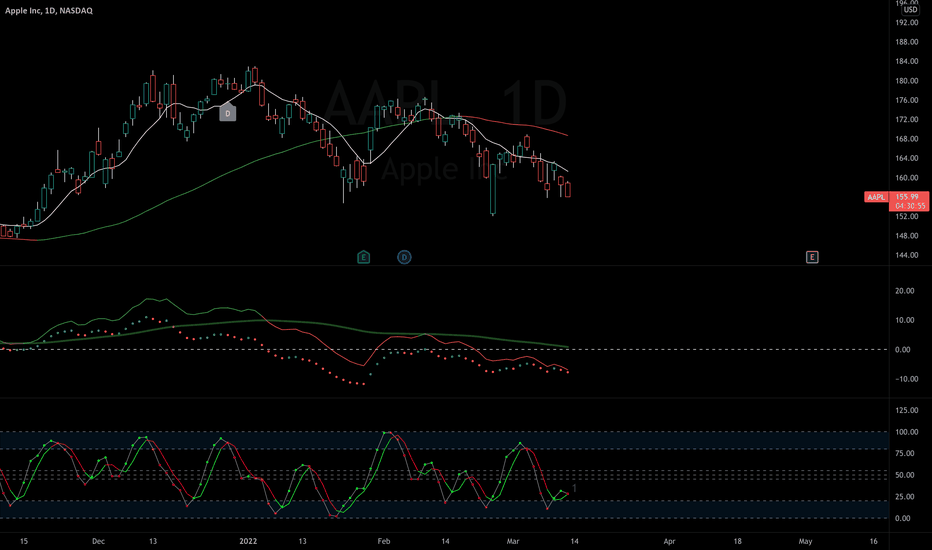
Task: Click the 184.00 price scale label
Action: 906,61
